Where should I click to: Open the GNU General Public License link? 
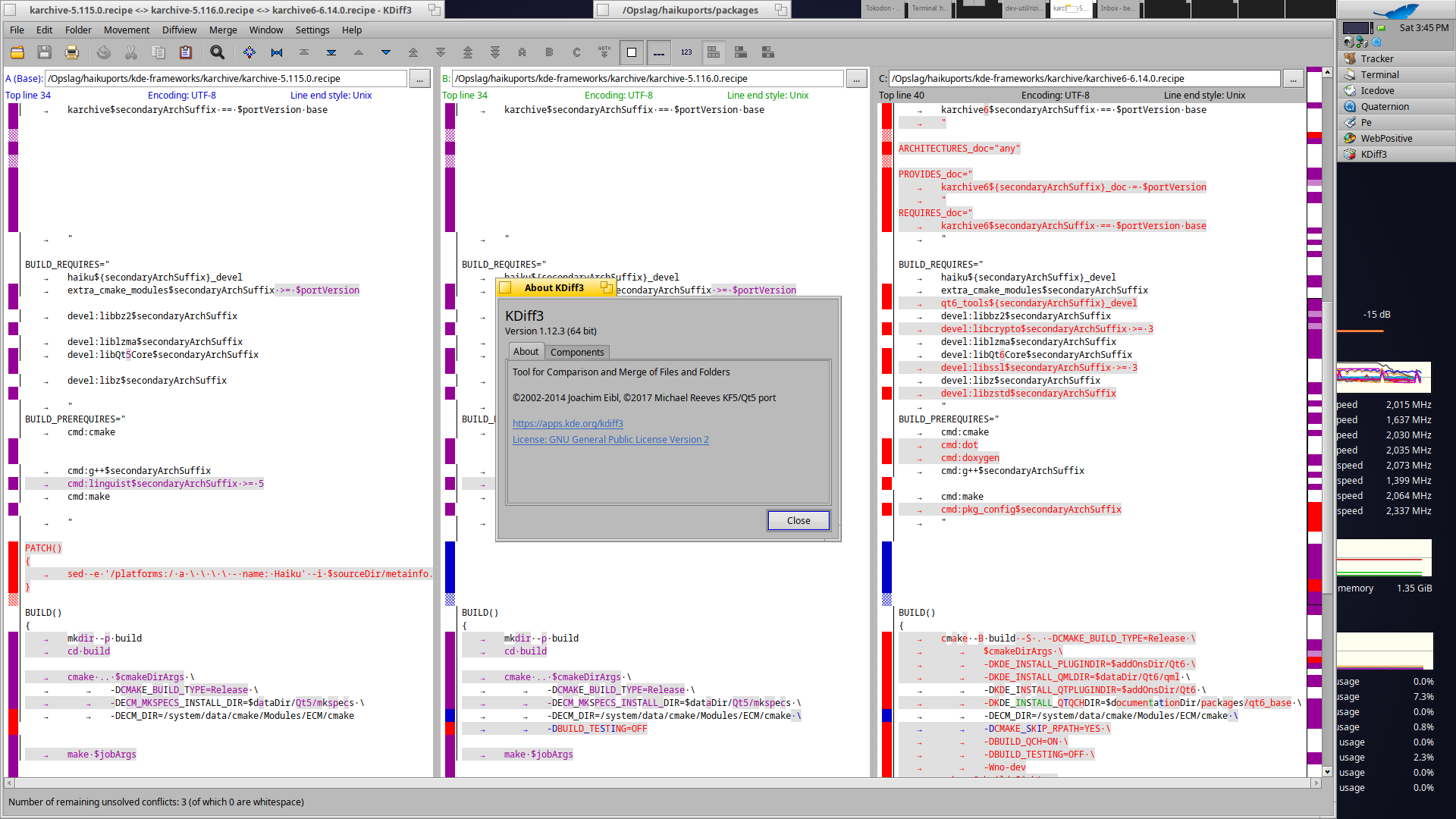(610, 439)
